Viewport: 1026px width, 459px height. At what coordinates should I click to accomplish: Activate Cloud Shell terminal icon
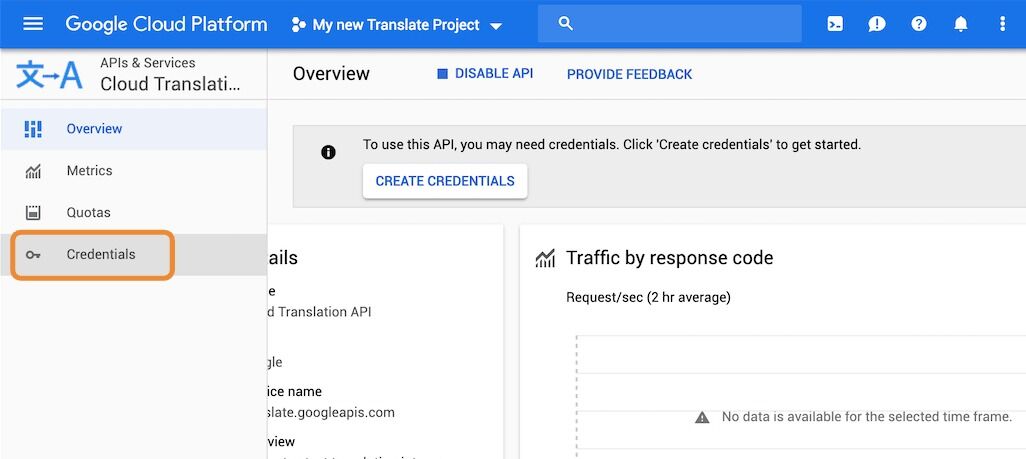[835, 24]
